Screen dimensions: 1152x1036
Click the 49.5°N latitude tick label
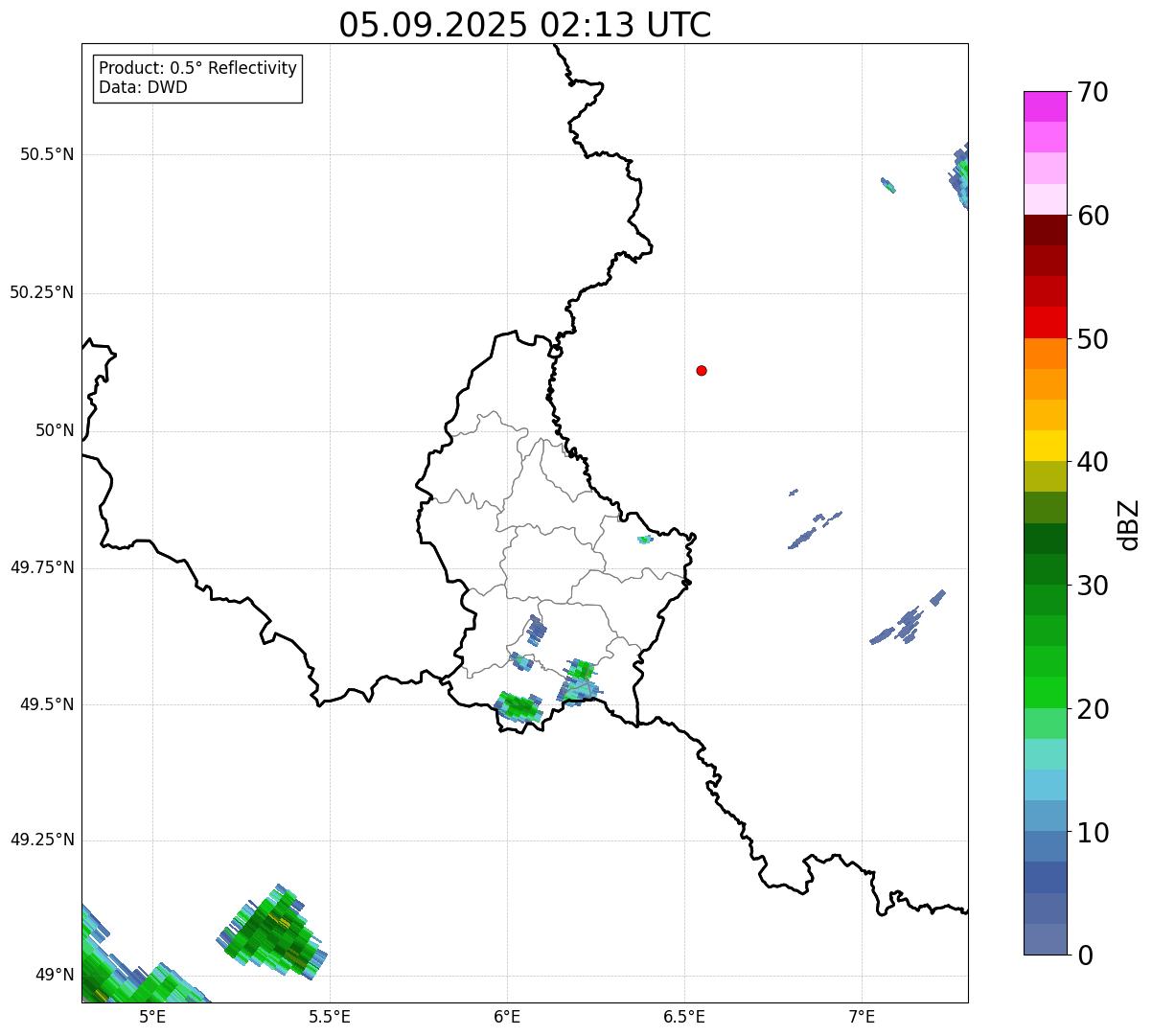tap(46, 704)
